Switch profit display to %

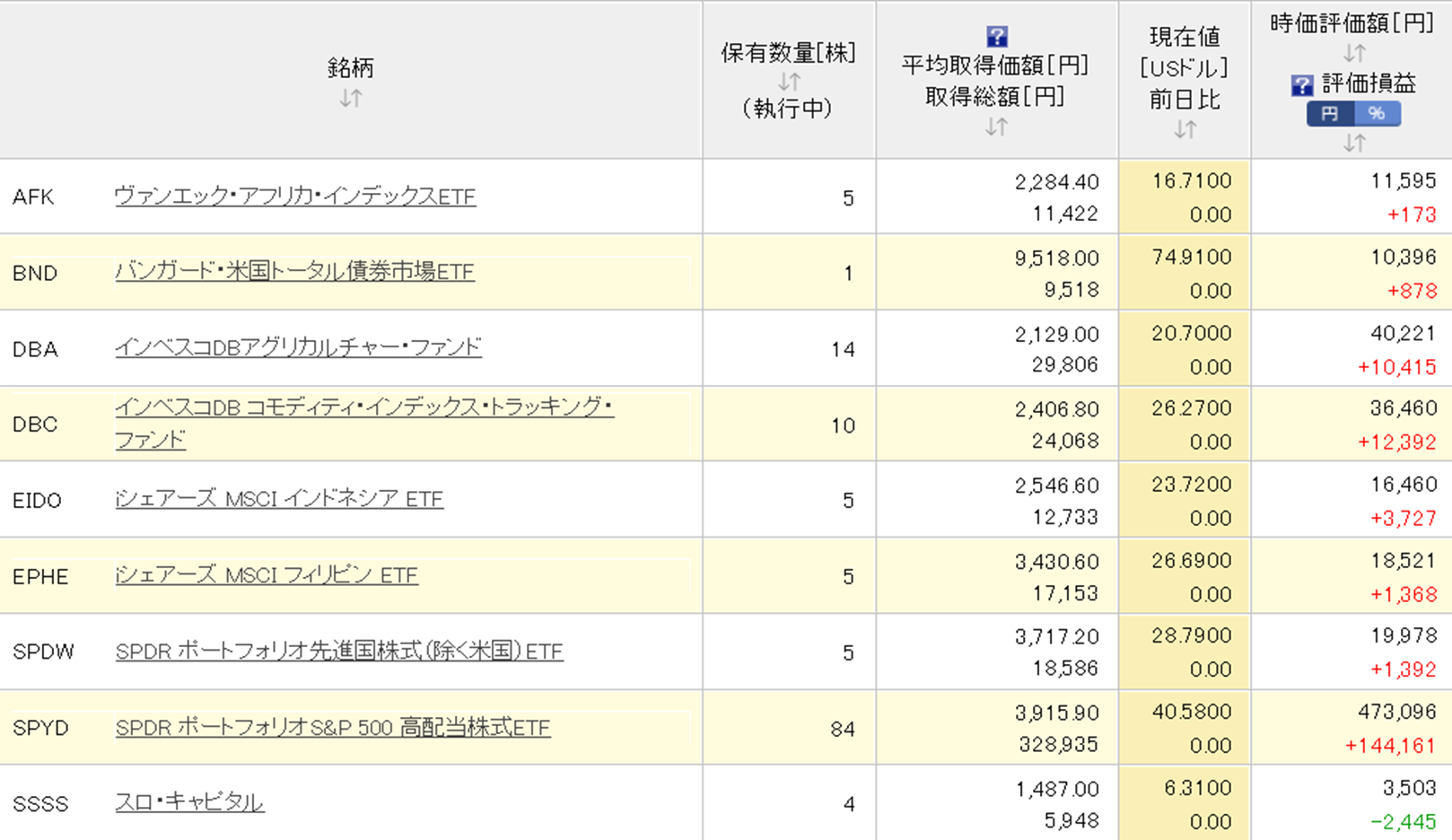pyautogui.click(x=1377, y=114)
